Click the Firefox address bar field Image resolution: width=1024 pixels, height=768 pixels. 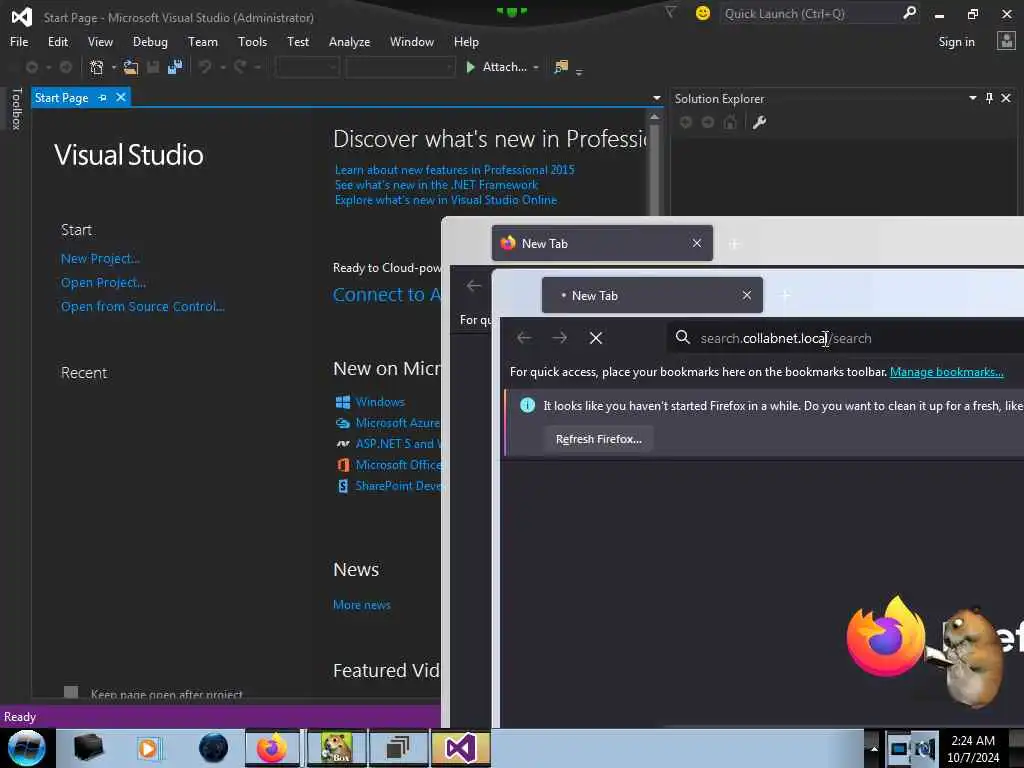pos(846,338)
